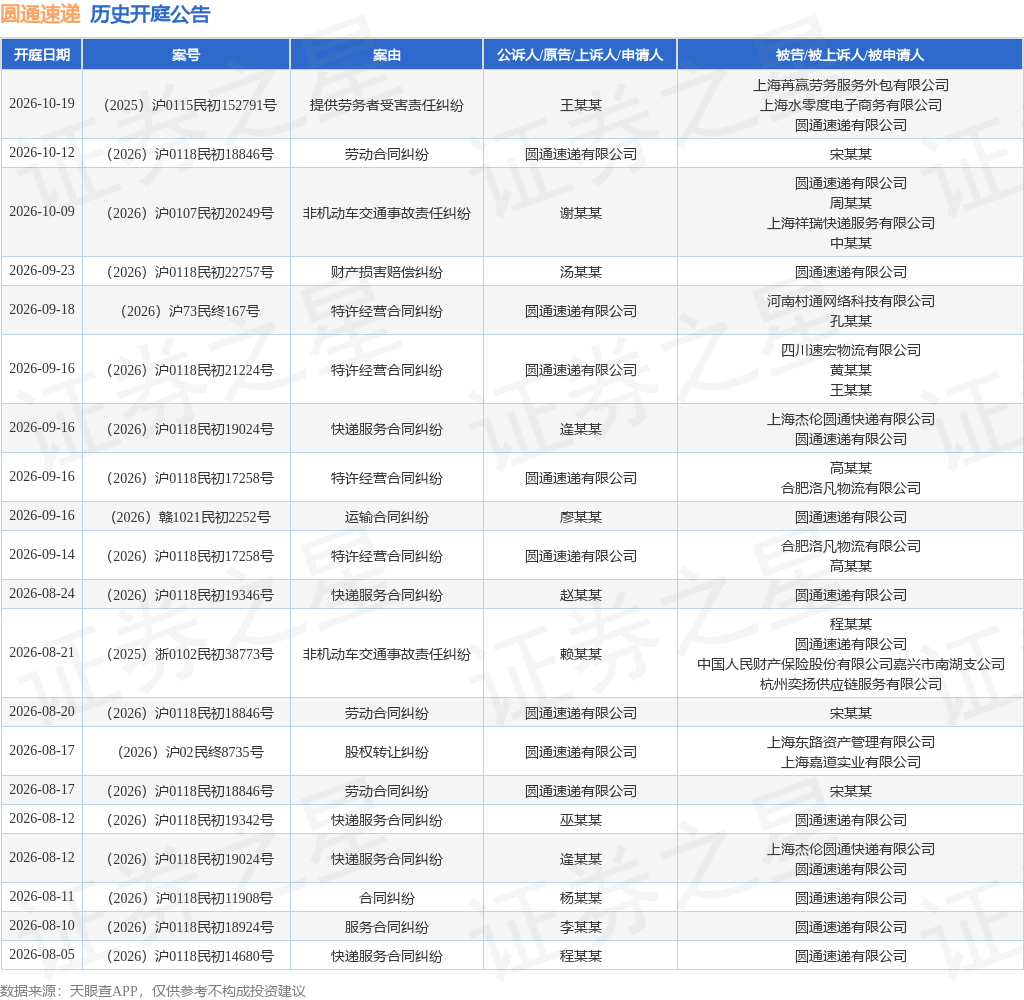Screen dimensions: 1024x1000
Task: Click plaintiff 汤某某
Action: 581,272
